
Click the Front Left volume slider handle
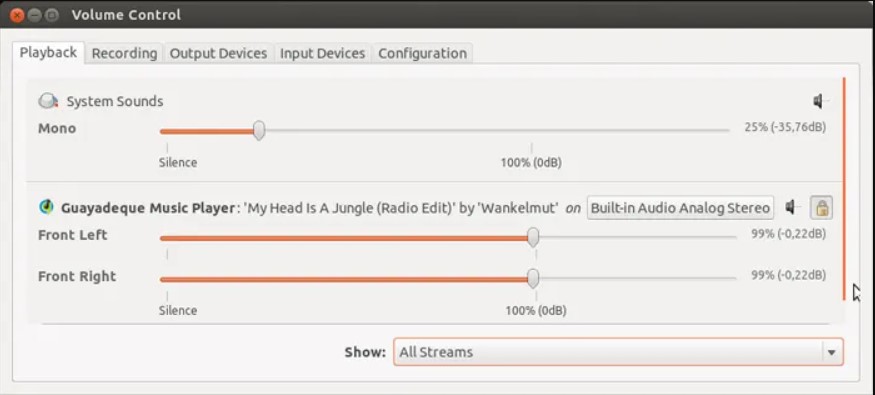pos(533,237)
